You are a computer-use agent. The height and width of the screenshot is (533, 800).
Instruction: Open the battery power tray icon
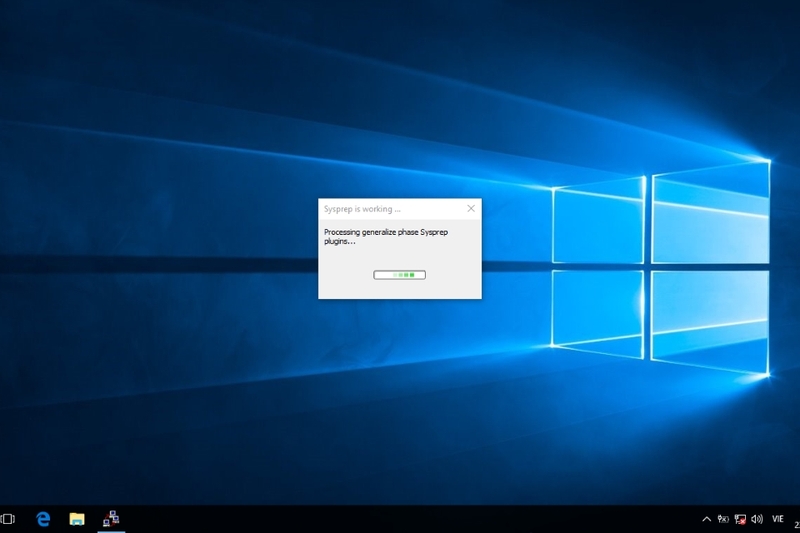click(723, 519)
